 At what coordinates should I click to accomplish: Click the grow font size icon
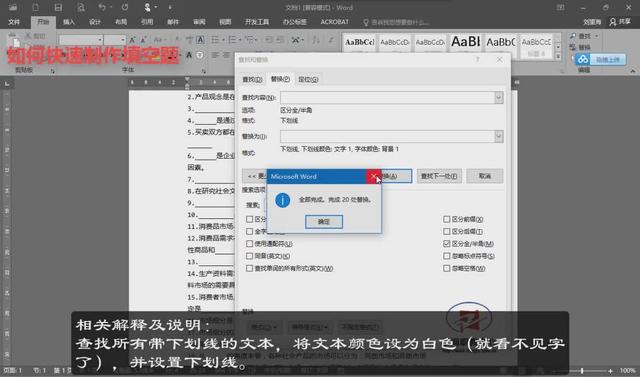[x=132, y=40]
